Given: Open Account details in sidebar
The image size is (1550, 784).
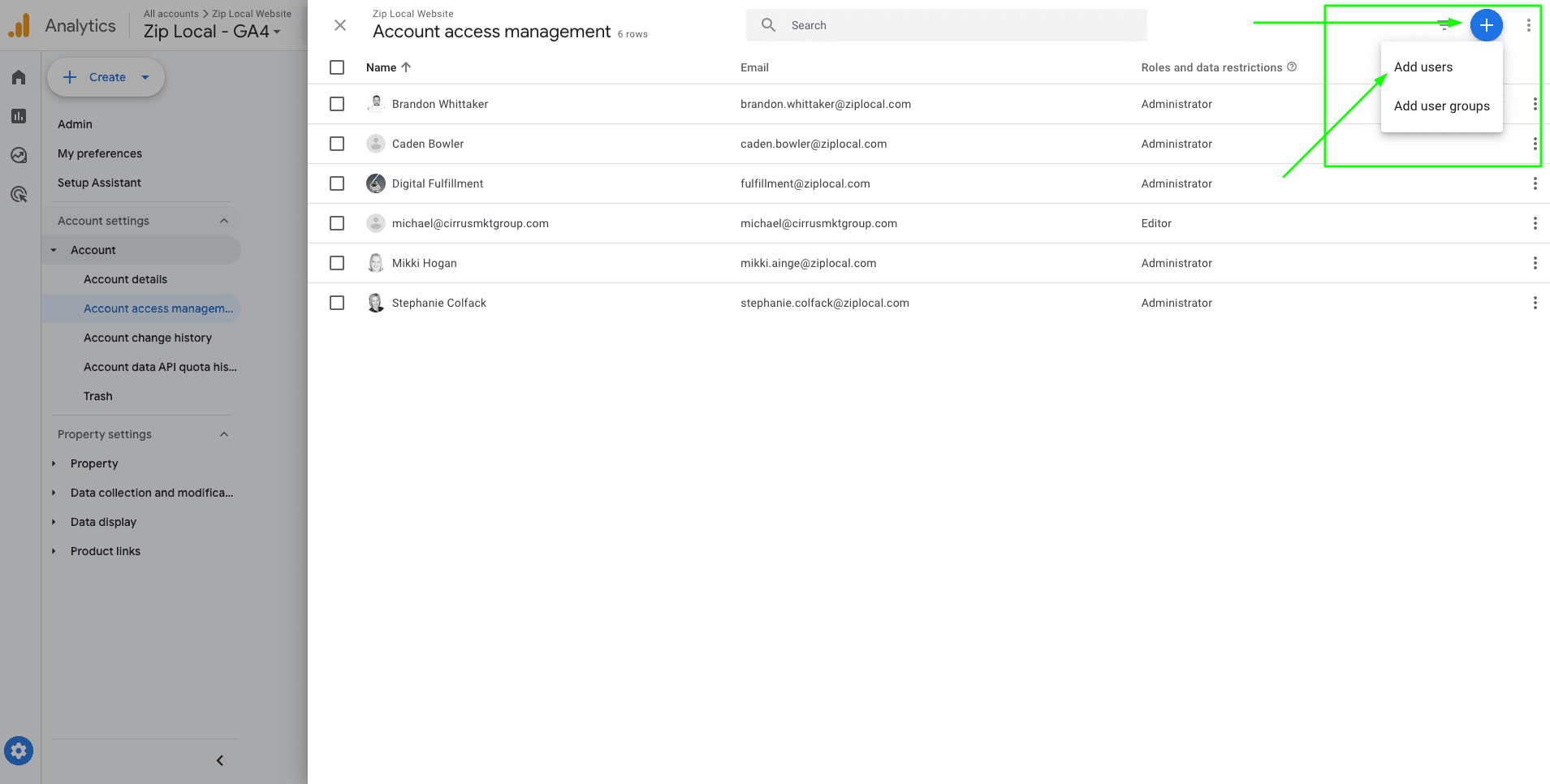Looking at the screenshot, I should 125,279.
